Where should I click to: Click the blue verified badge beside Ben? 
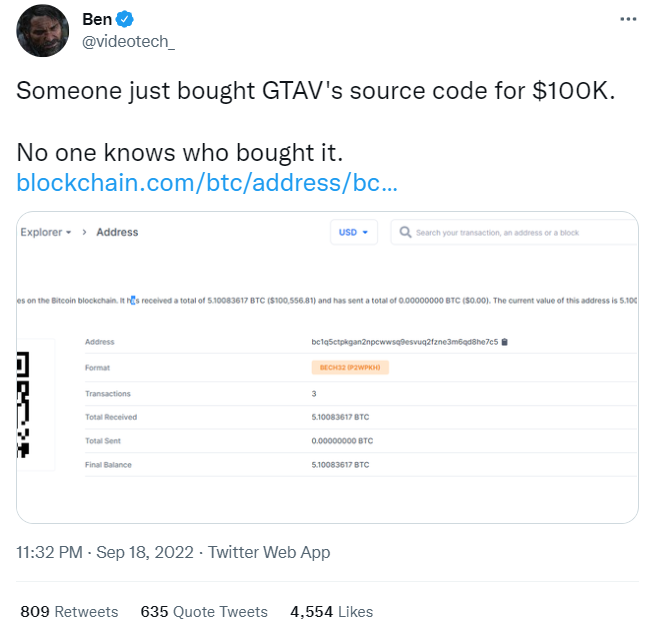tap(125, 19)
